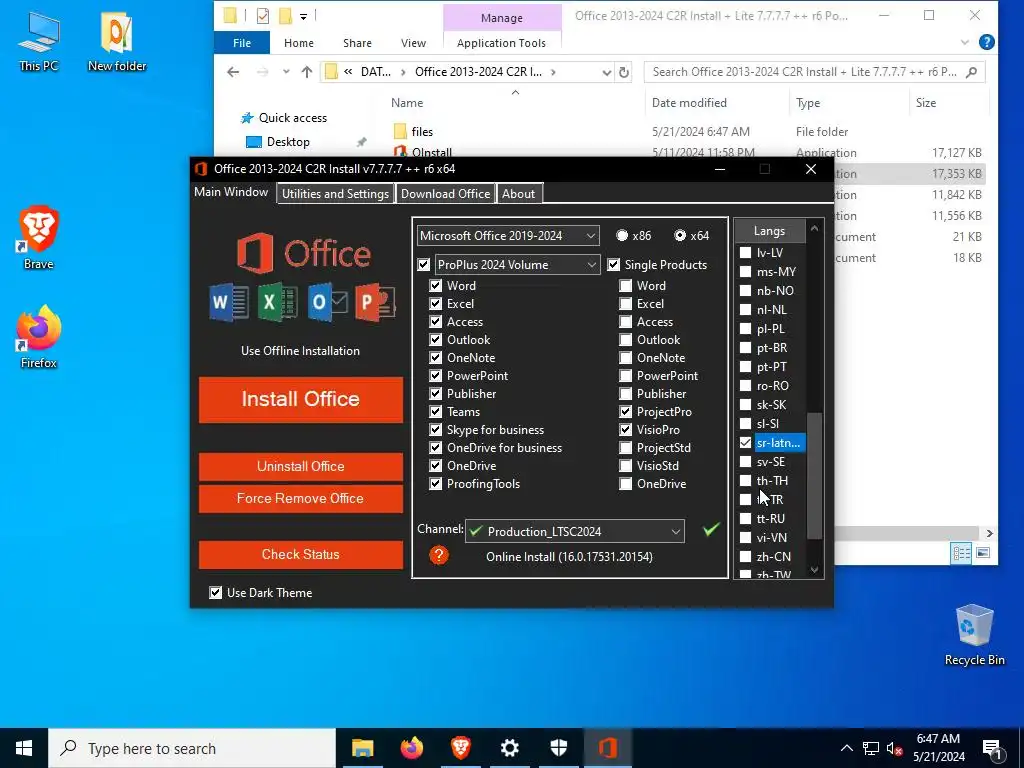Click the Explorer horizontal scroll right arrow
Screen dimensions: 1024x768
[x=989, y=533]
